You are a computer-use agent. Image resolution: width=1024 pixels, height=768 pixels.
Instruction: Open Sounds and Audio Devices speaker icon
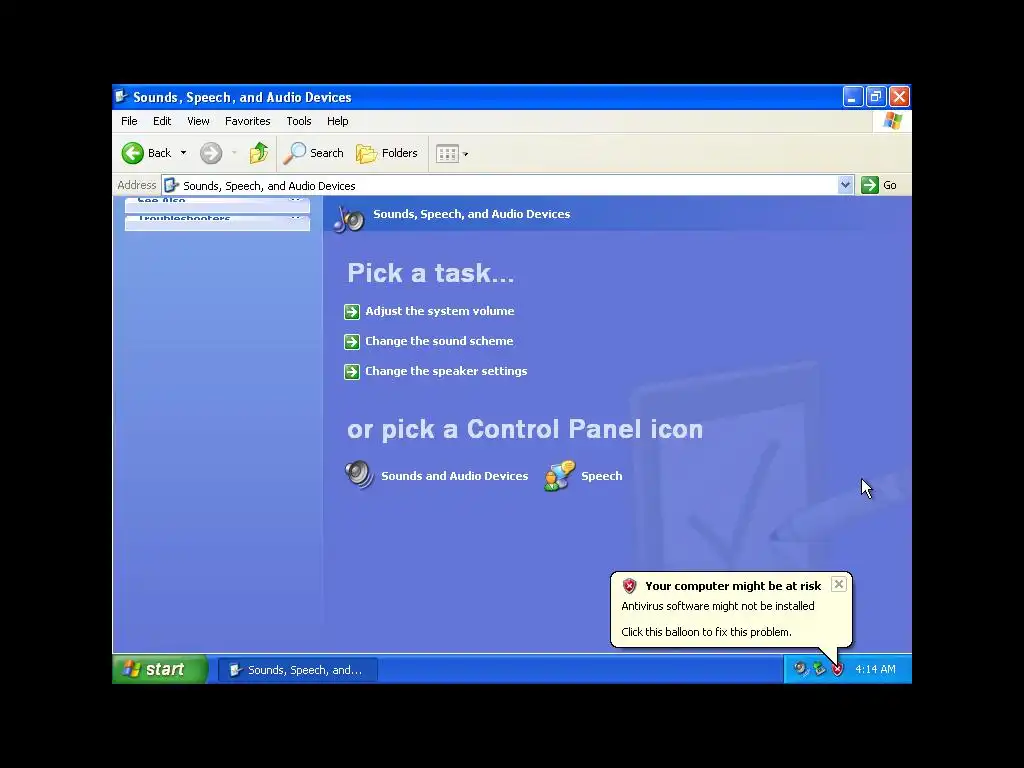(x=359, y=475)
